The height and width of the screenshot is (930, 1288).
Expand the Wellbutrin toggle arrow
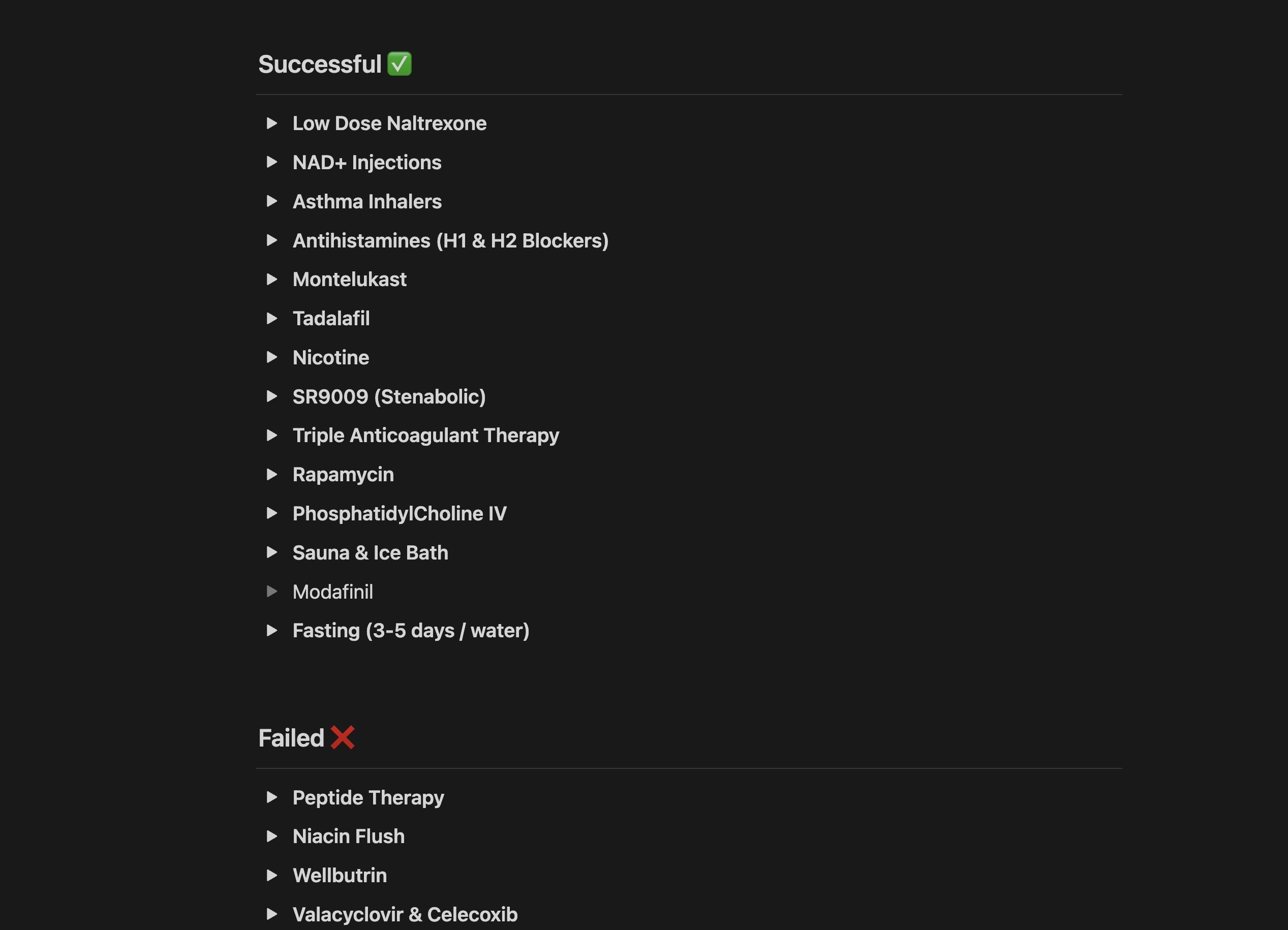(x=272, y=876)
